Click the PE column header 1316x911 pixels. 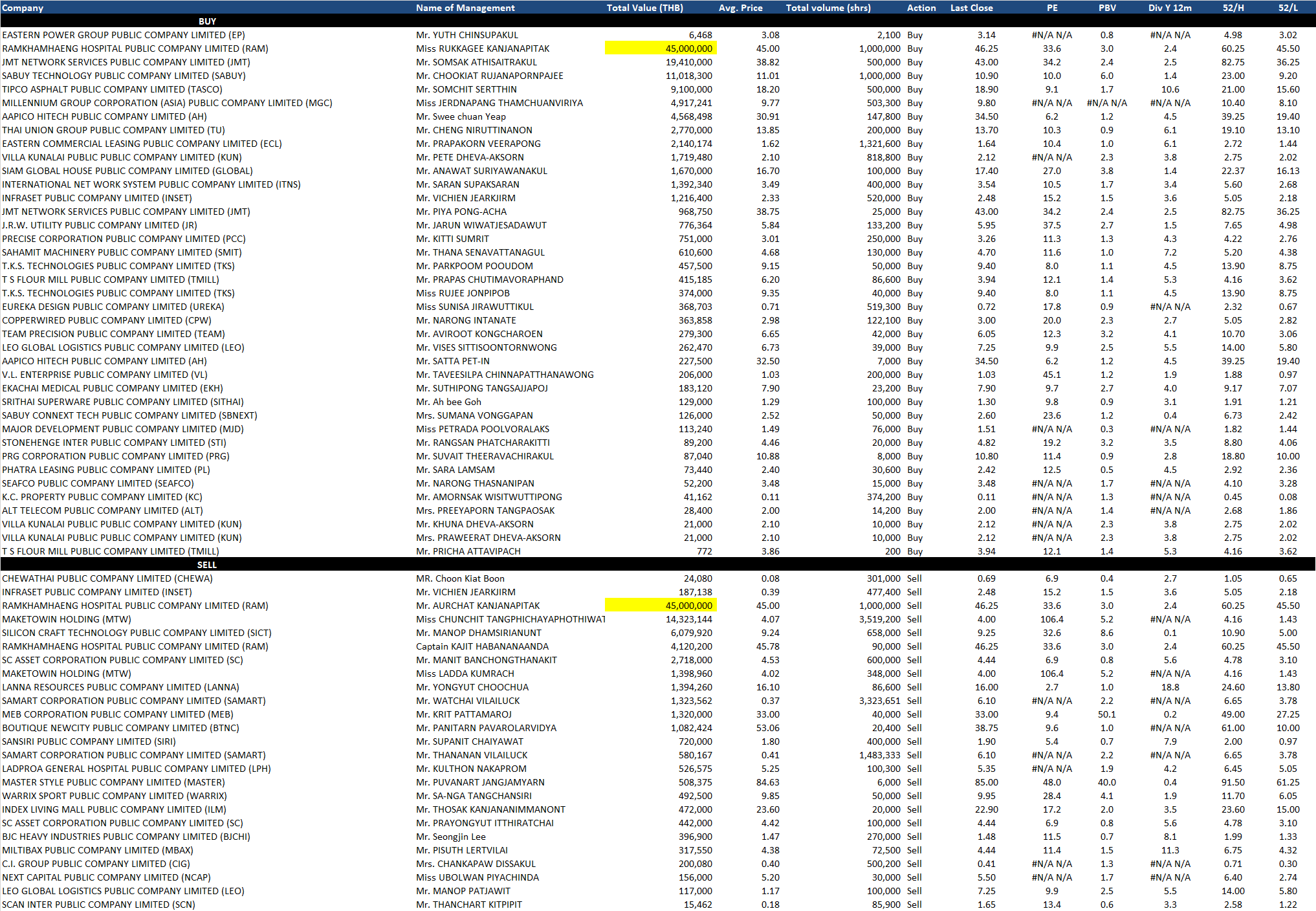1052,8
